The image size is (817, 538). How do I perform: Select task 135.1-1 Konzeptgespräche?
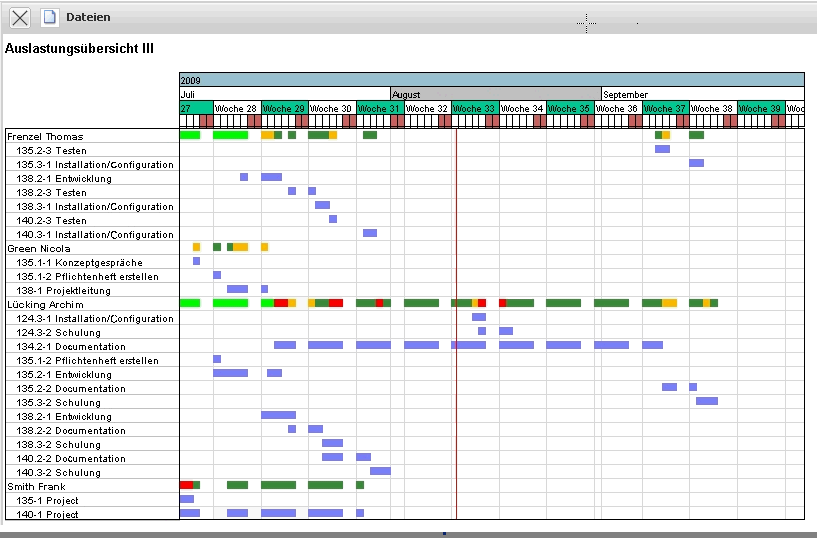tap(92, 262)
